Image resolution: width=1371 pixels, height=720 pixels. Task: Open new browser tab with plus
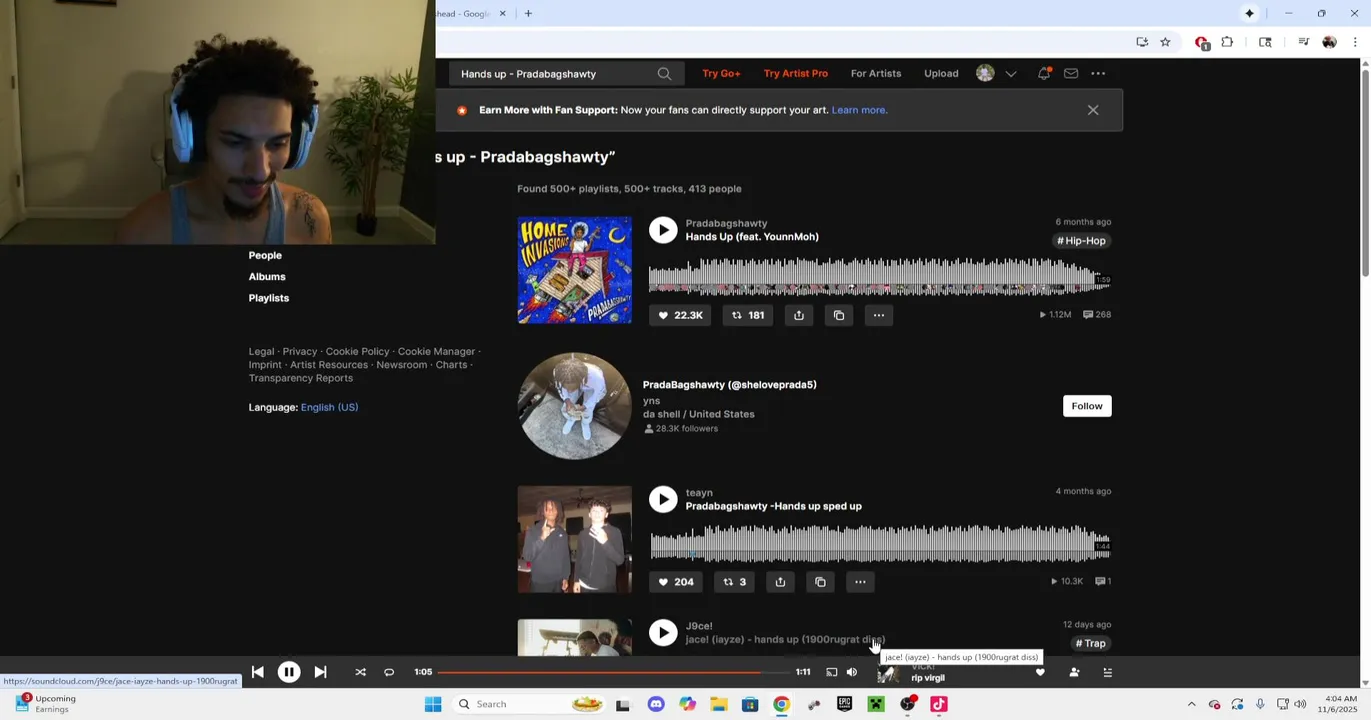coord(528,13)
